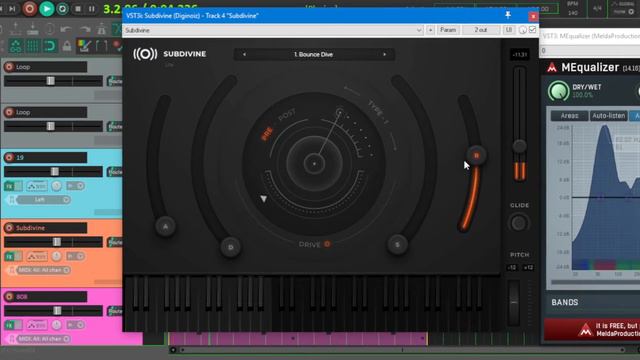640x360 pixels.
Task: Open BANDS section in MEqualizer
Action: pyautogui.click(x=565, y=302)
